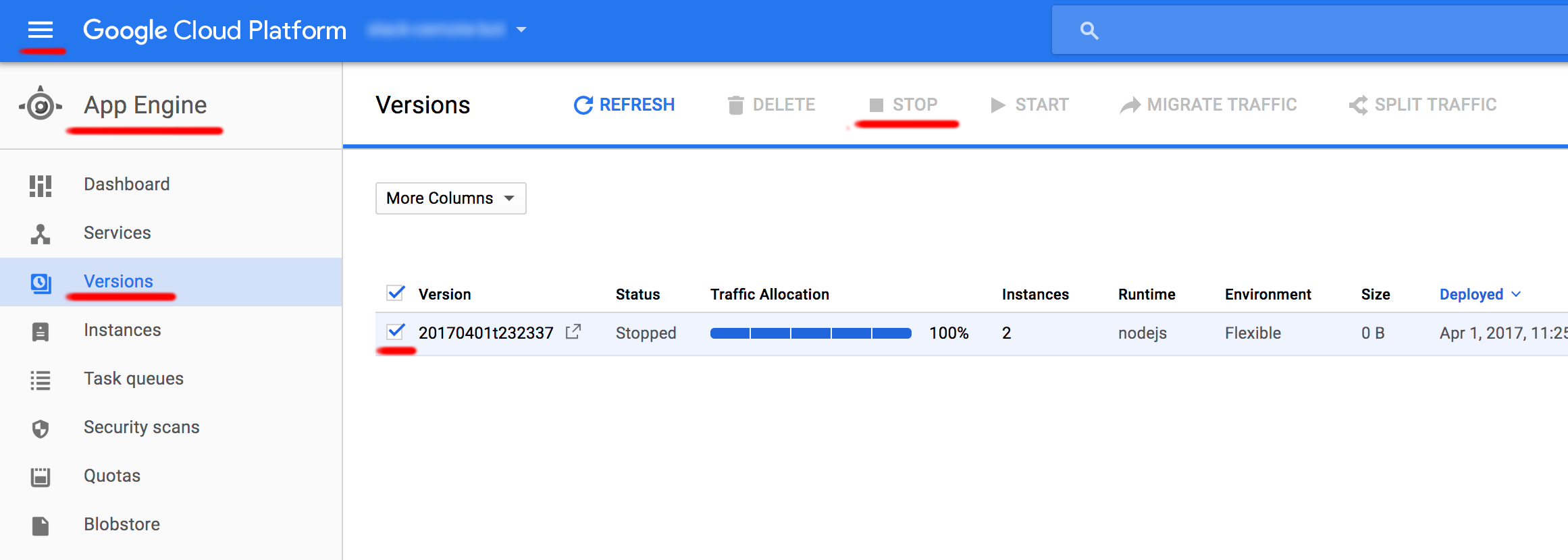Select Quotas from the sidebar

[x=41, y=476]
